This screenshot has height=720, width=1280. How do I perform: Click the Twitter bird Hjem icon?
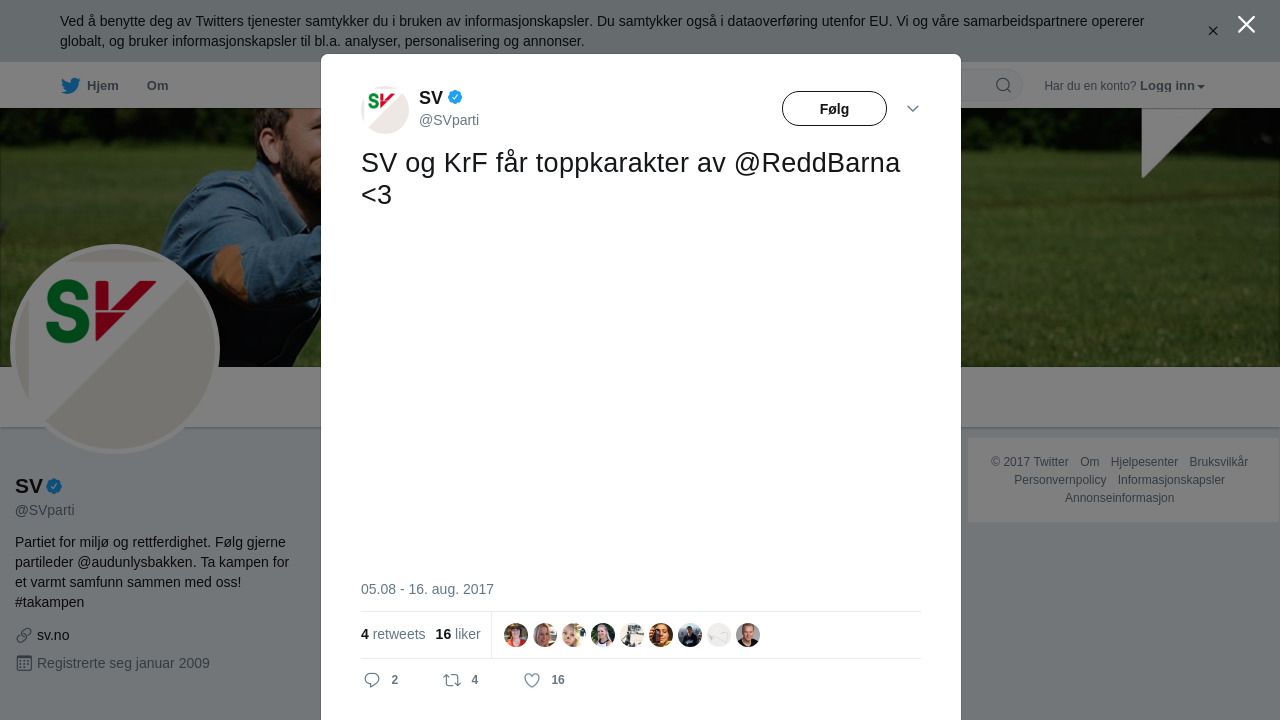coord(70,86)
